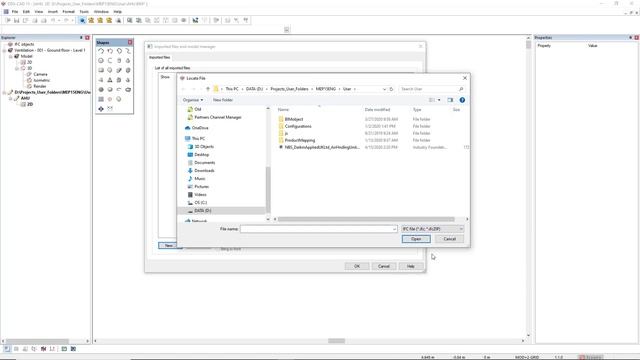Toggle the preview pane icon

click(450, 100)
